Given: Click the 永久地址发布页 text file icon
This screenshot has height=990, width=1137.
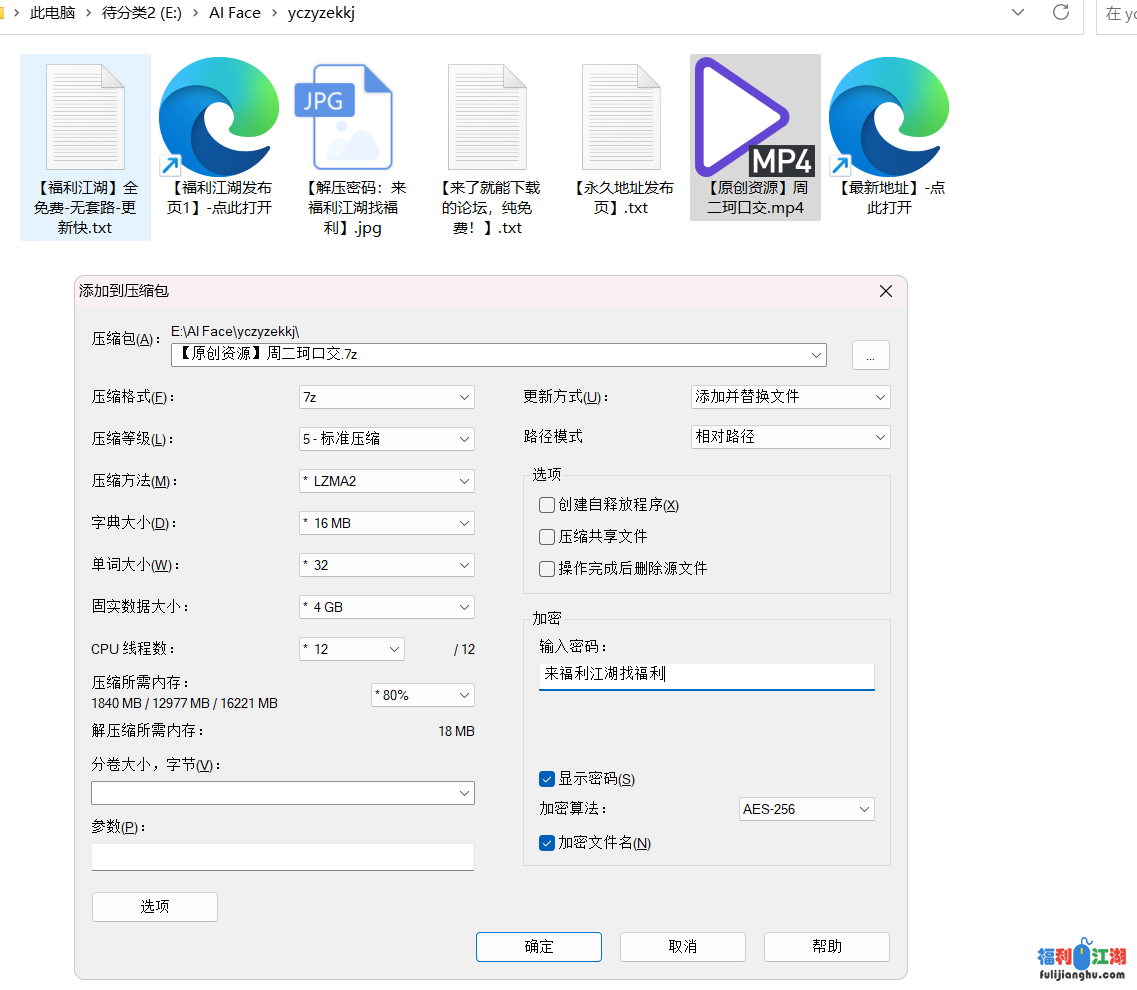Looking at the screenshot, I should pyautogui.click(x=621, y=117).
